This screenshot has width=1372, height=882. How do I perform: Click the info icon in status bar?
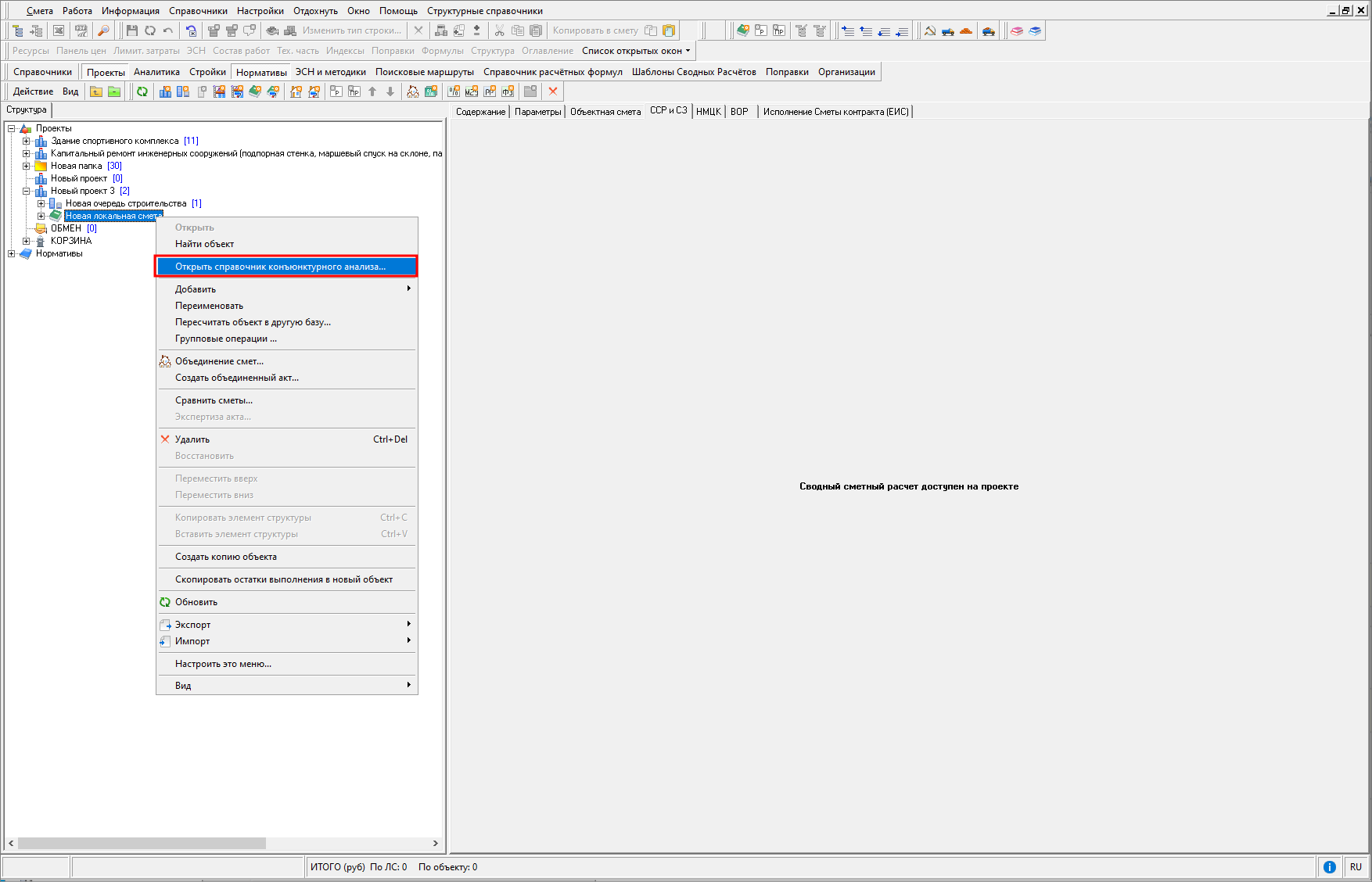[1329, 866]
